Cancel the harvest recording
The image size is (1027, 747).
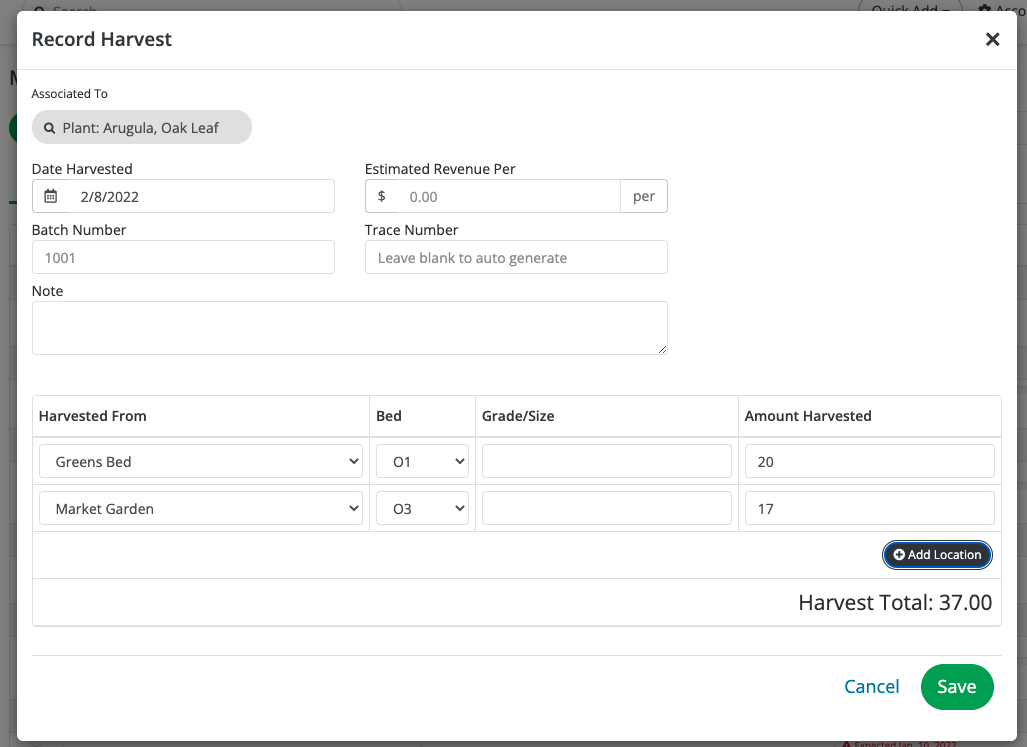tap(871, 687)
